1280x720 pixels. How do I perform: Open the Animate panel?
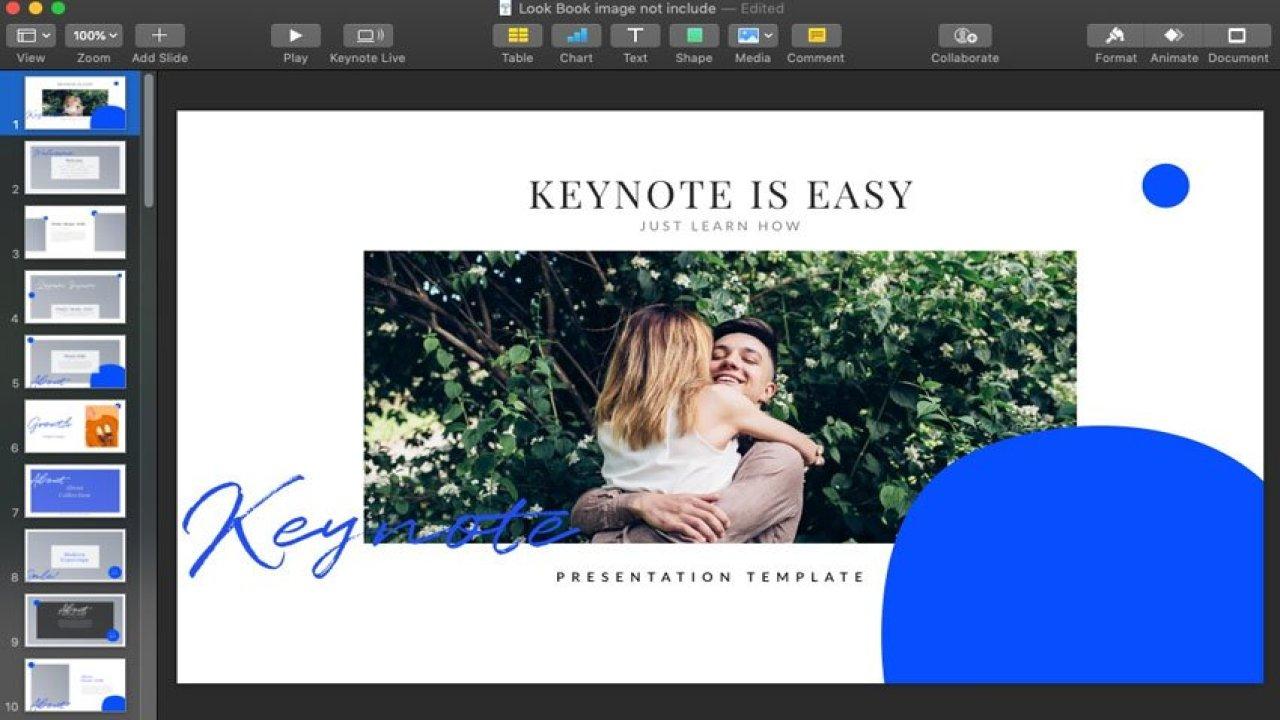(1173, 38)
